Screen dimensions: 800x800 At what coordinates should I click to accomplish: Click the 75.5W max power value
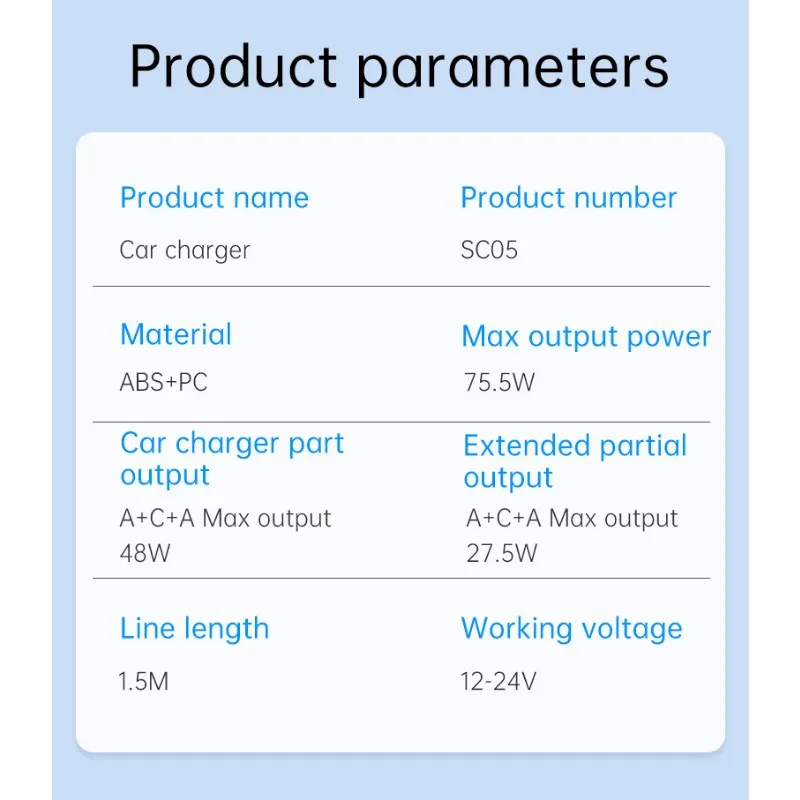(x=499, y=383)
